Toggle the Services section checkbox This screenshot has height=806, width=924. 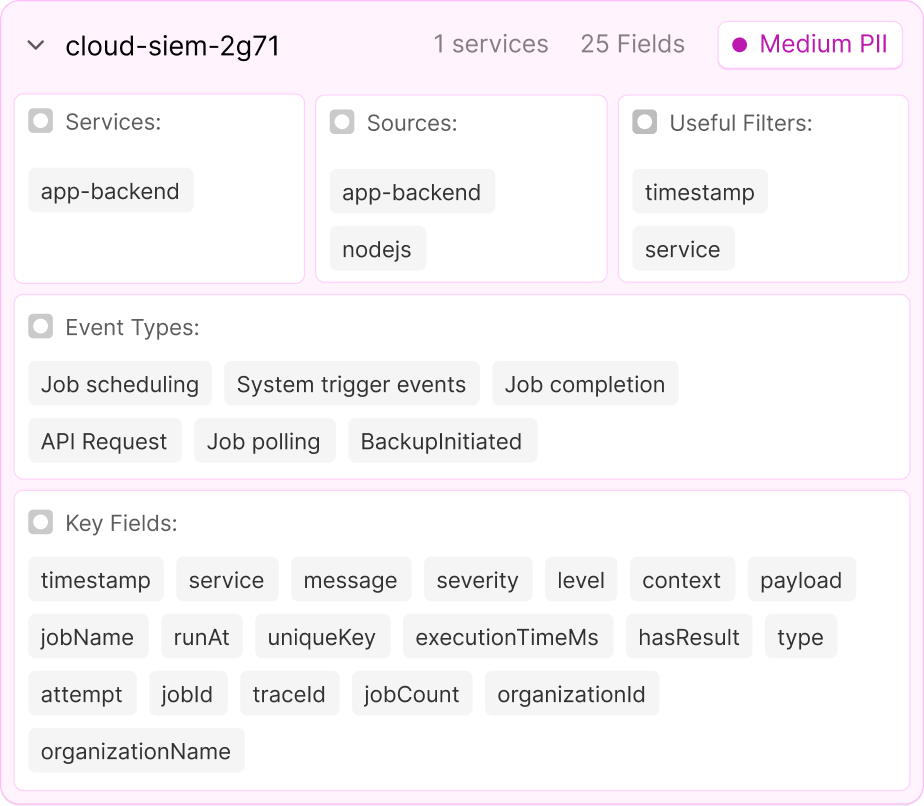[x=41, y=122]
